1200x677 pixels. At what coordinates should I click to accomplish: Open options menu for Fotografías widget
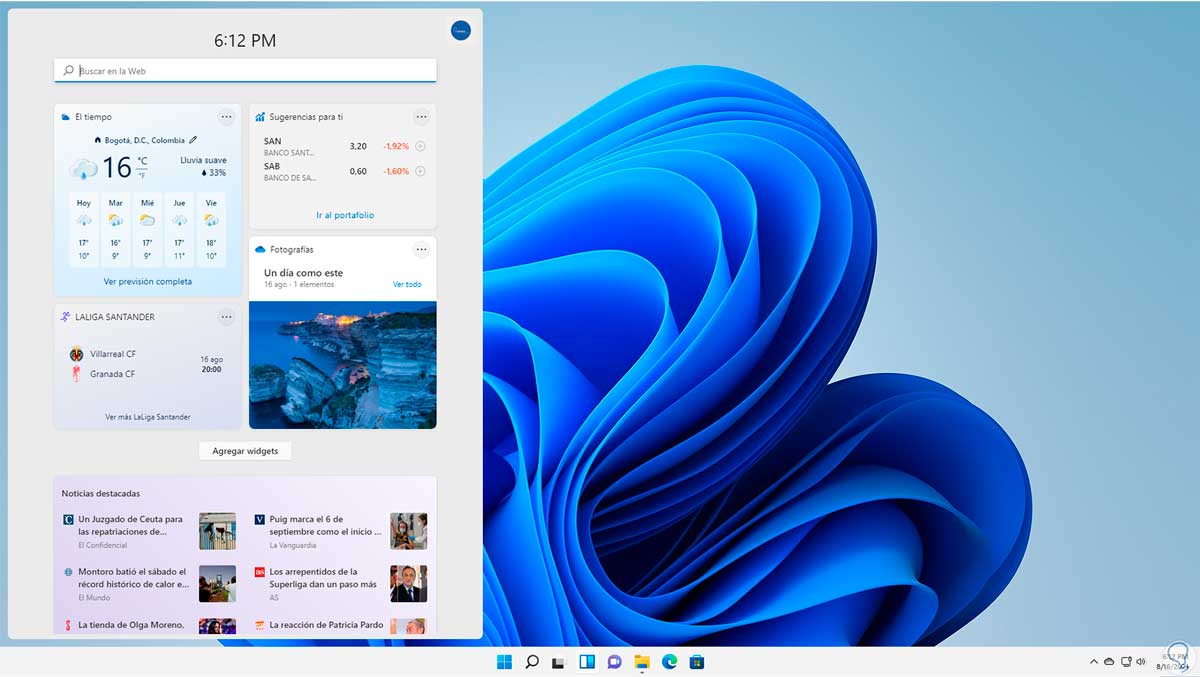[422, 249]
